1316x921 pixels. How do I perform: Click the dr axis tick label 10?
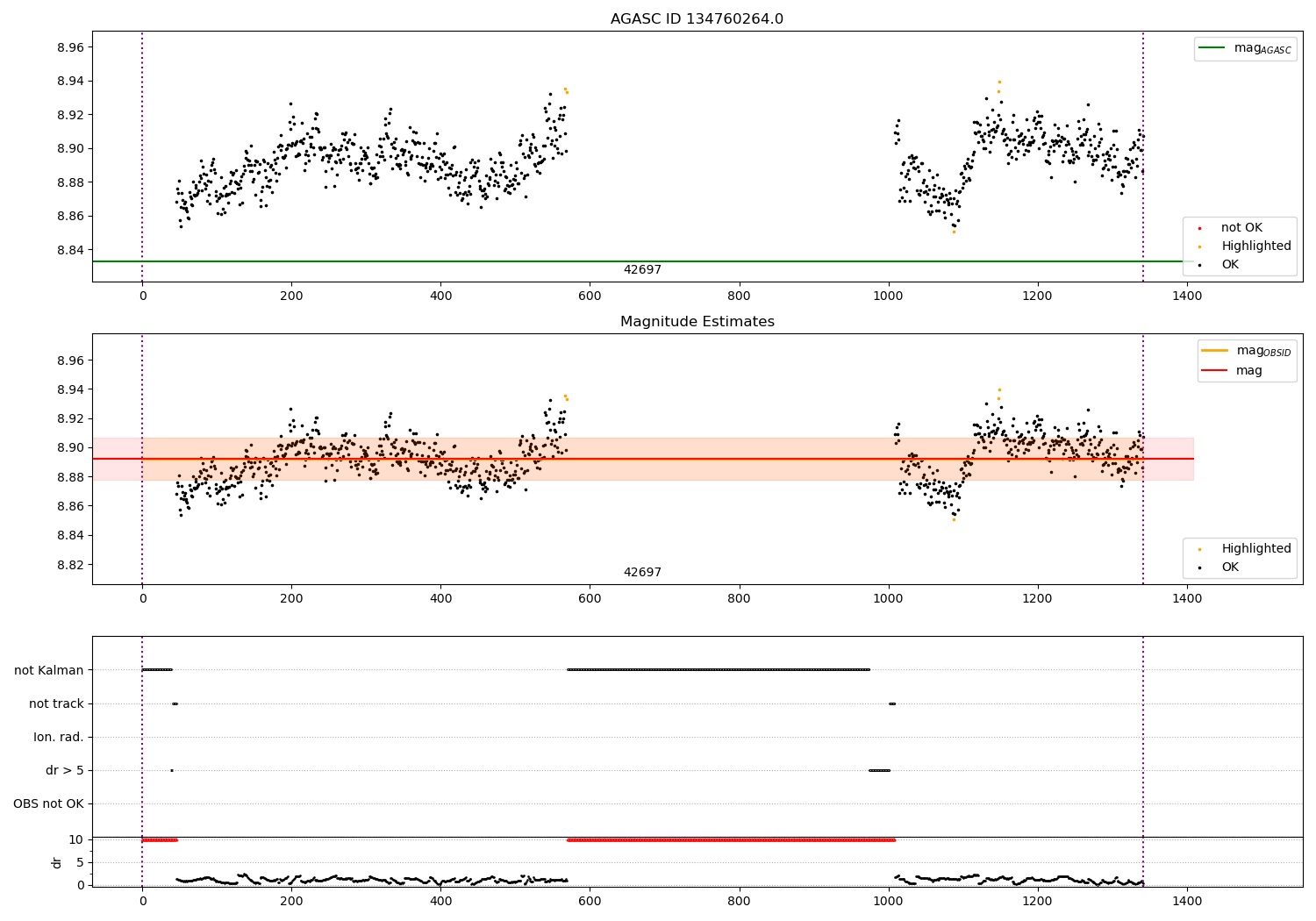pyautogui.click(x=76, y=840)
